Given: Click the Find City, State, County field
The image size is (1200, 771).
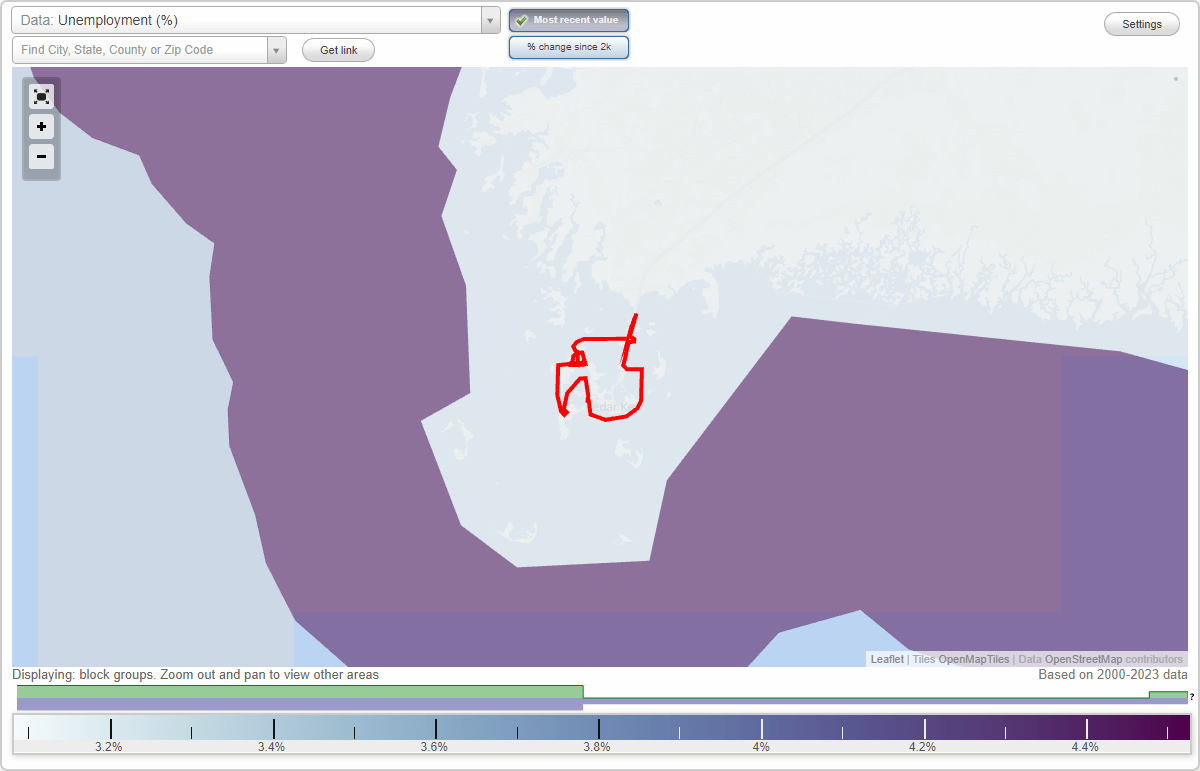Looking at the screenshot, I should point(140,50).
